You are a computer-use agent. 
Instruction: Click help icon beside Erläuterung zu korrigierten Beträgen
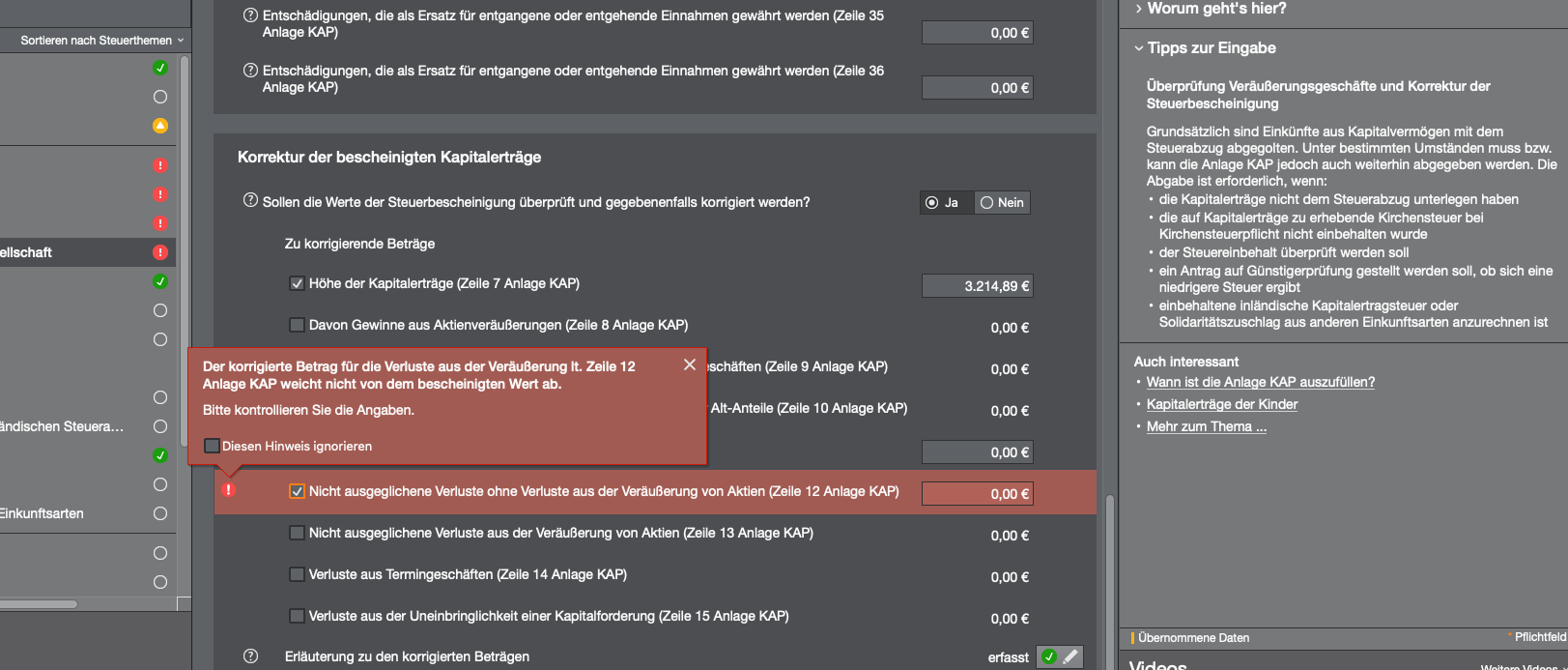(250, 656)
